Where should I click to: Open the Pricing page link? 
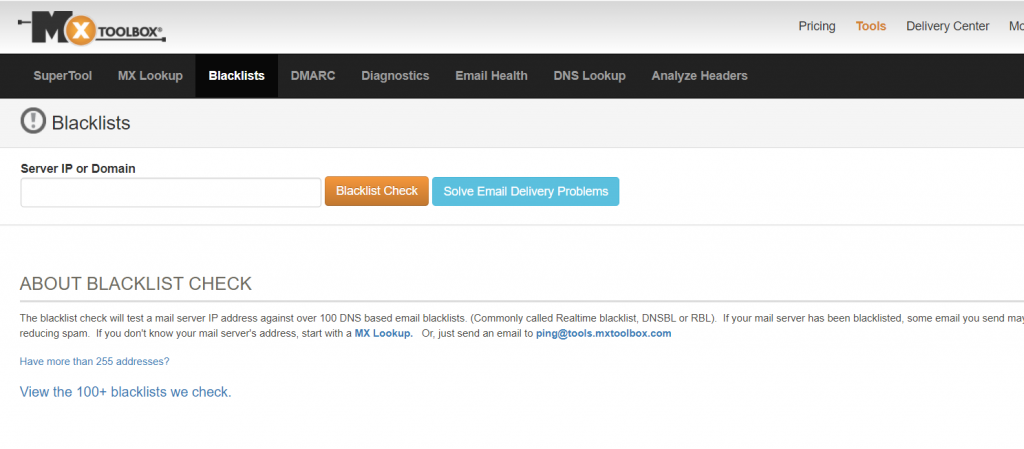point(816,26)
